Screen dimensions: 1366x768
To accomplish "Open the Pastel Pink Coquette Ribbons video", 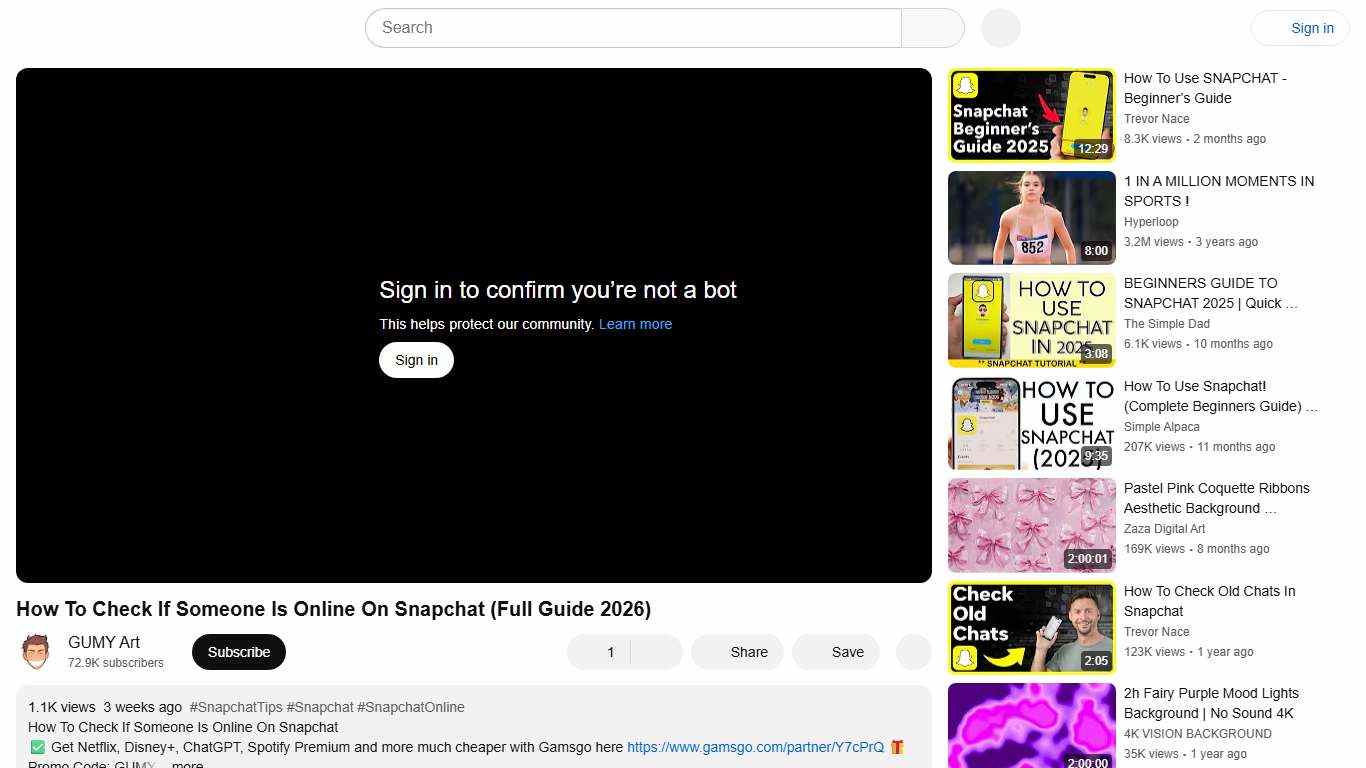I will point(1031,524).
